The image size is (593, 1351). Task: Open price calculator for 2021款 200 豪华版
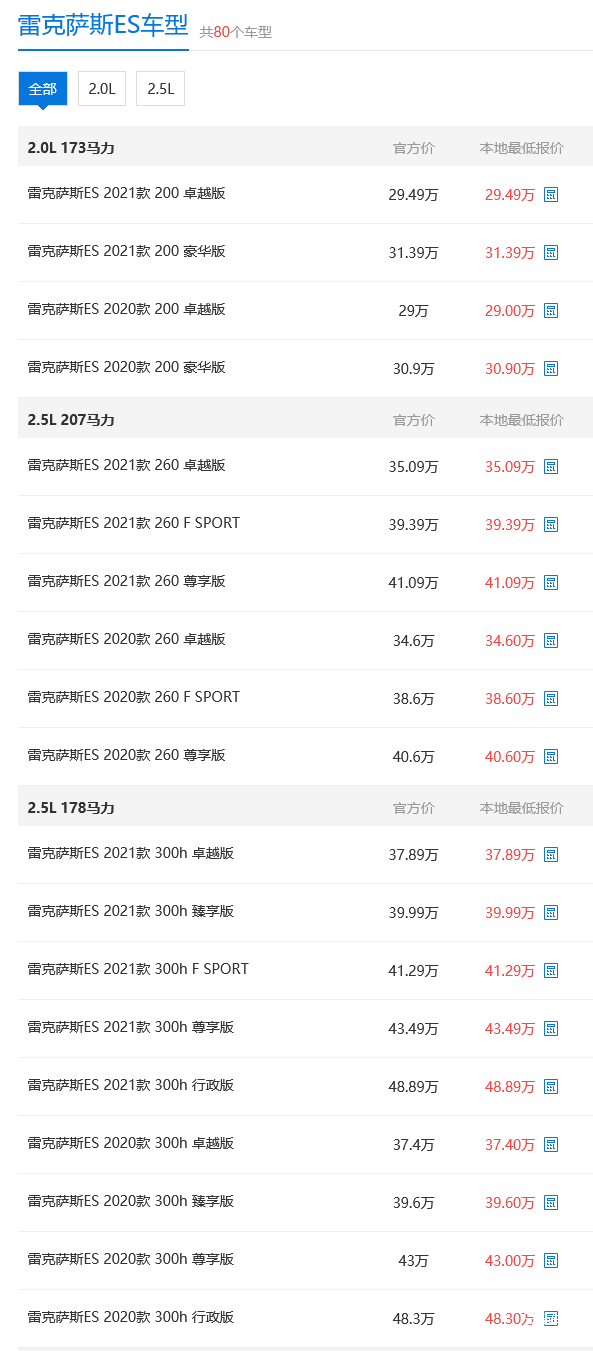pos(551,253)
